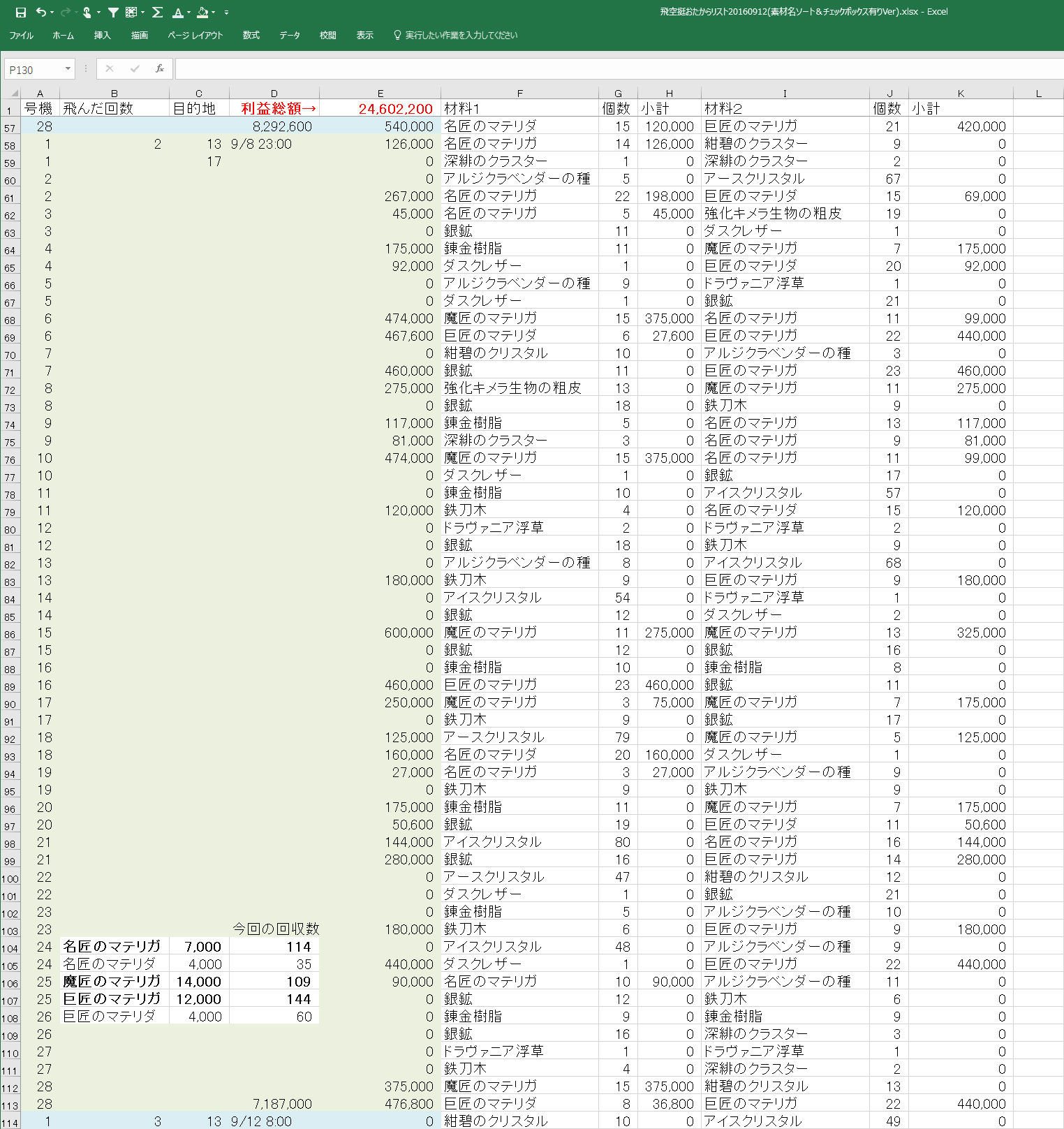Click the AutoSum sigma icon

tap(157, 13)
